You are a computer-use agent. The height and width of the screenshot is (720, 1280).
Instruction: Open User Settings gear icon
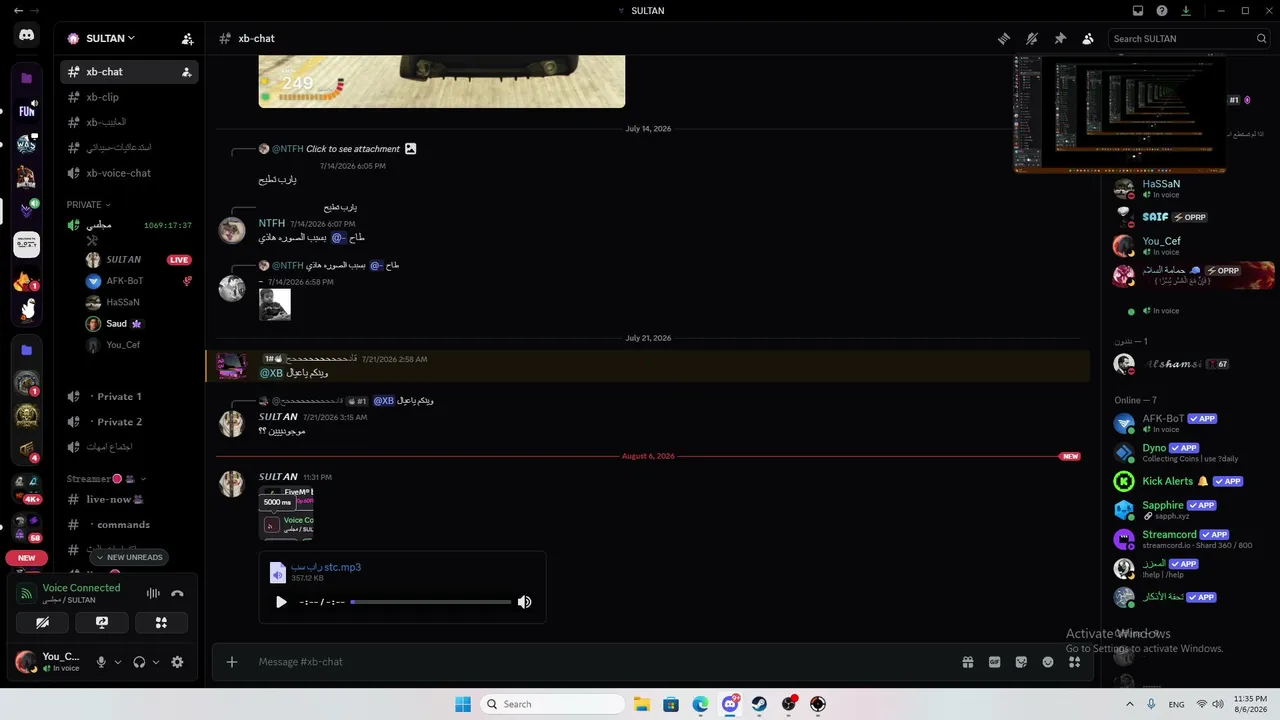pyautogui.click(x=177, y=662)
